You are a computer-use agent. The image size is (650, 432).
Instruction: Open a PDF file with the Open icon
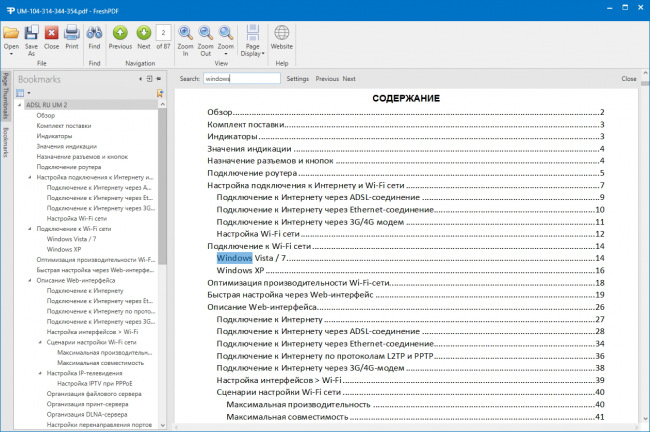click(x=11, y=33)
